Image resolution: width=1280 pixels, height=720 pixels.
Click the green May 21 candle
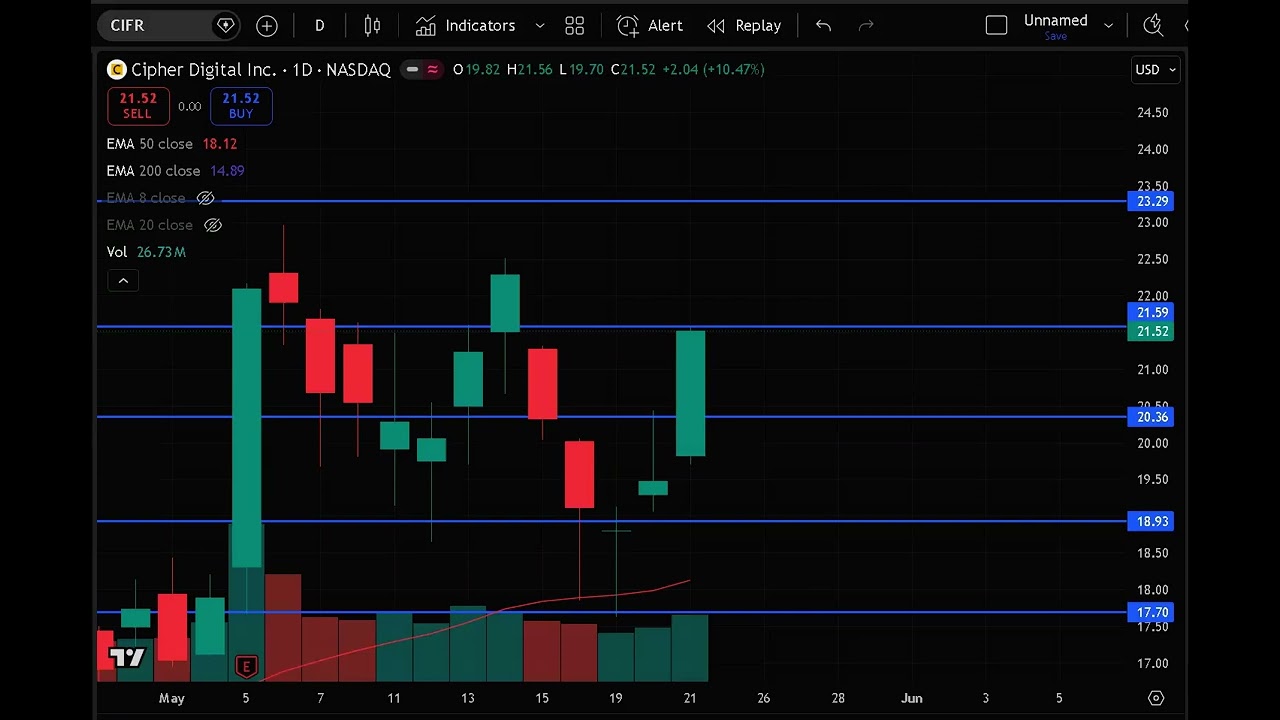(x=690, y=394)
